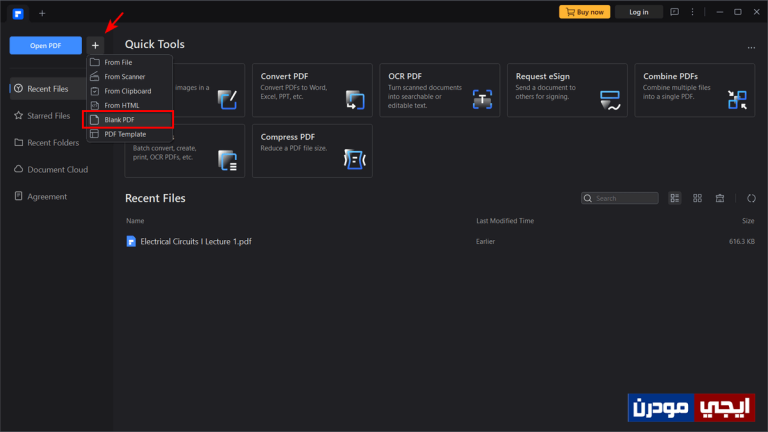This screenshot has height=432, width=768.
Task: Click the Recent Files clock icon in sidebar
Action: [x=19, y=88]
